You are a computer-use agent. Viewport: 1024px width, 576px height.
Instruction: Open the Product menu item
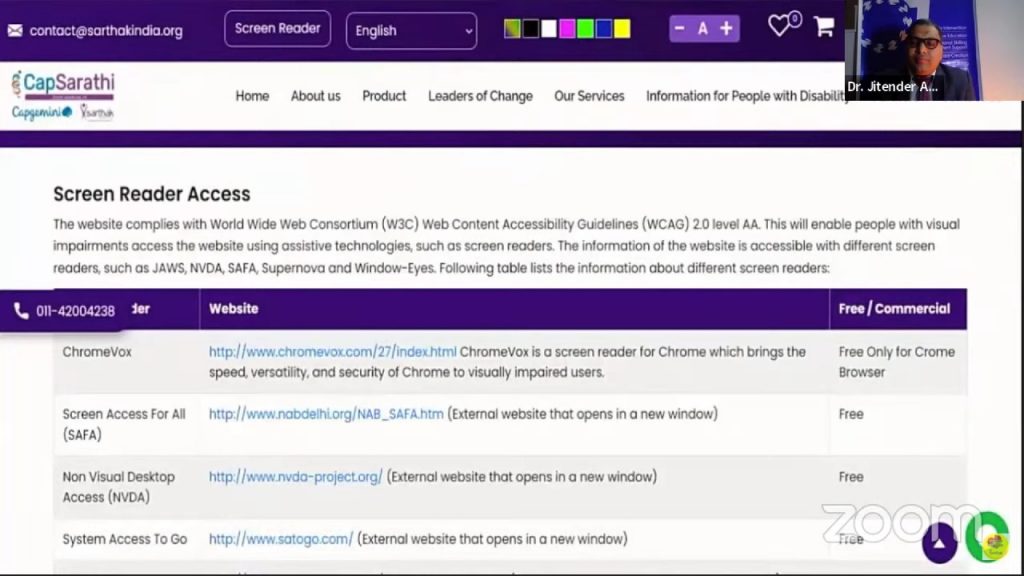coord(384,96)
